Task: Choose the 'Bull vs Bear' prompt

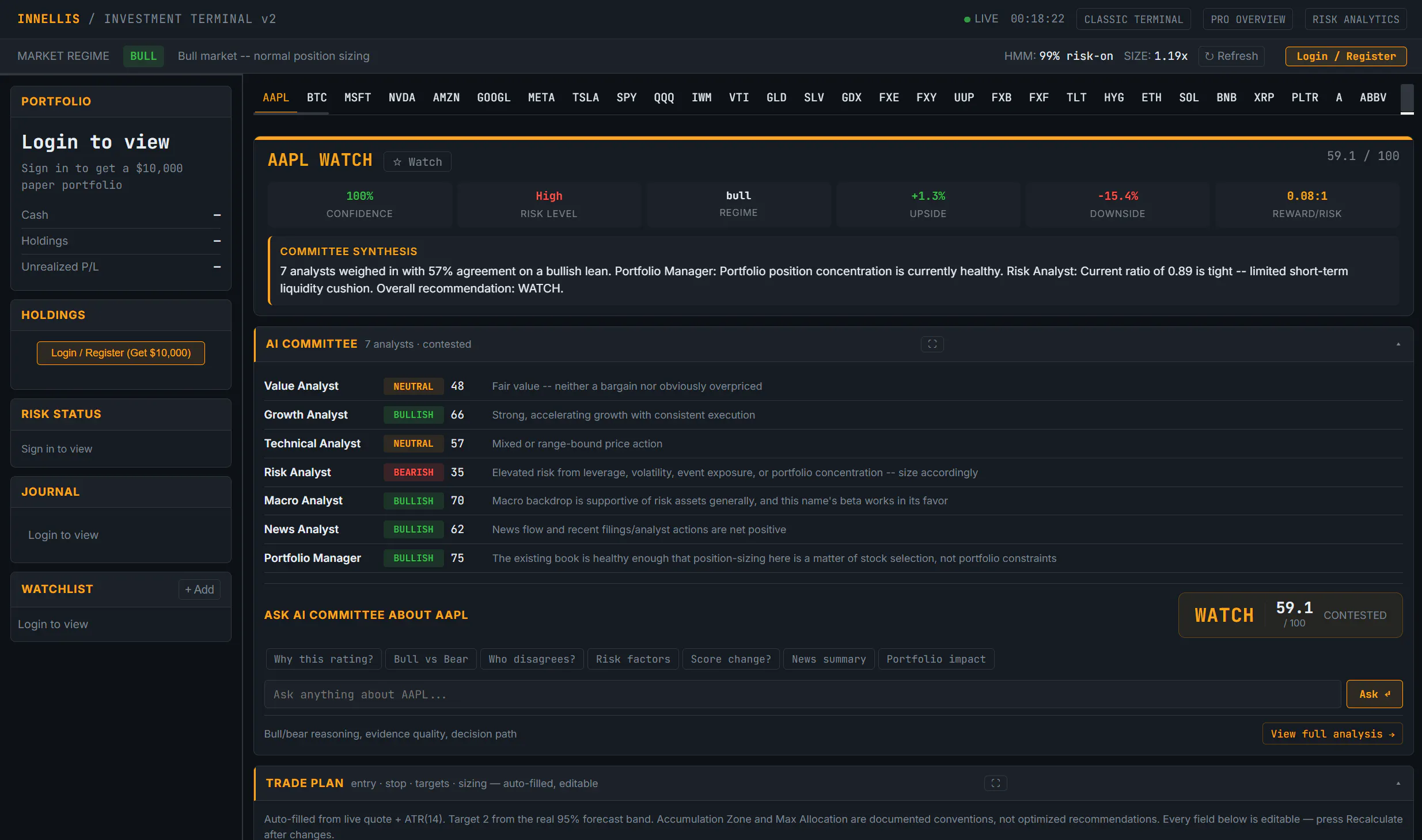Action: click(x=431, y=659)
